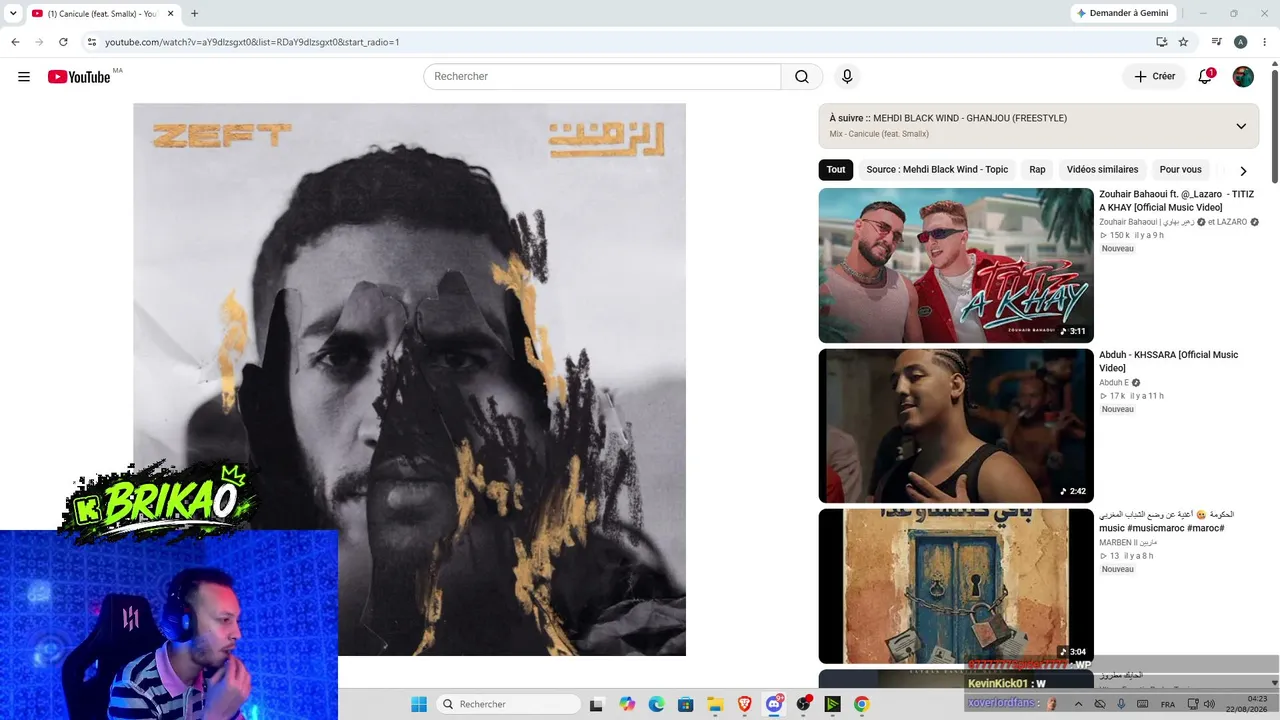Open the Windows Start menu
This screenshot has height=720, width=1280.
[x=419, y=704]
